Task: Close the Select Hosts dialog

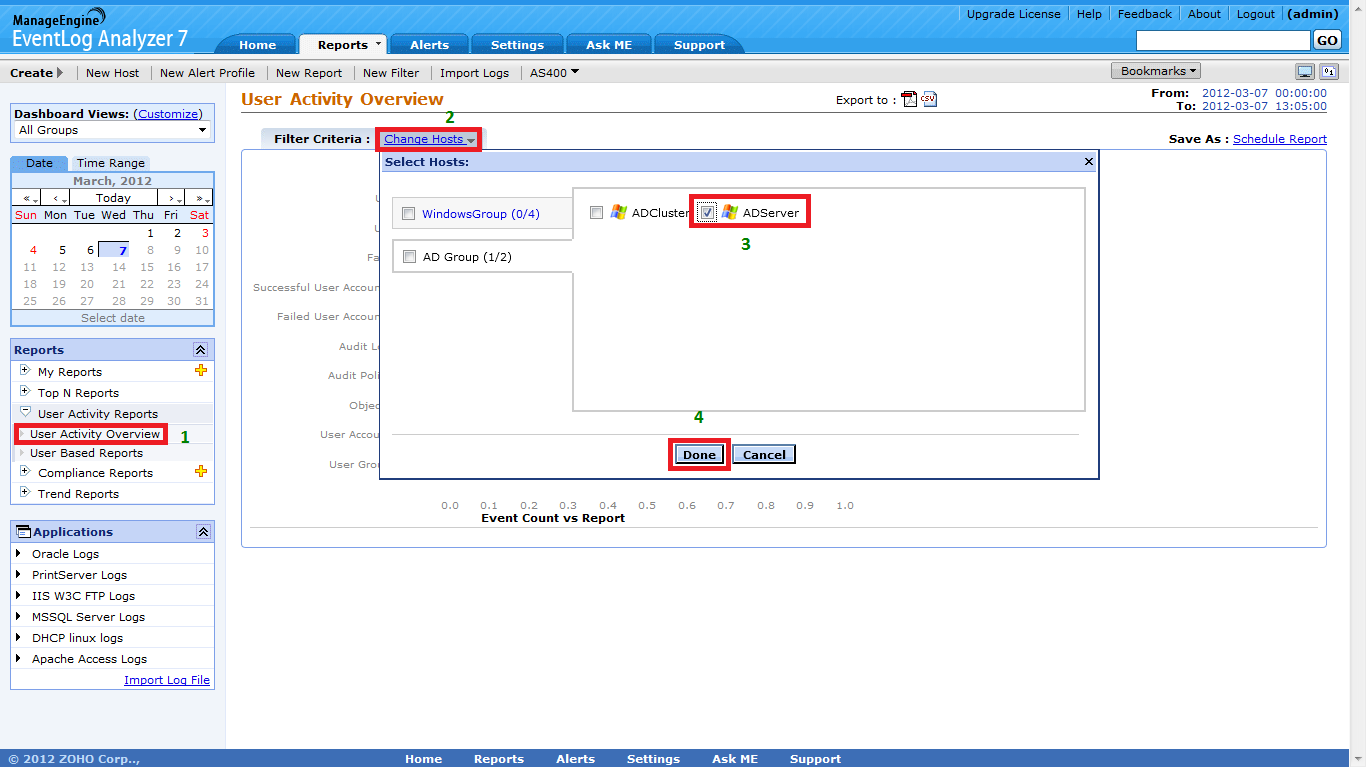Action: coord(1089,161)
